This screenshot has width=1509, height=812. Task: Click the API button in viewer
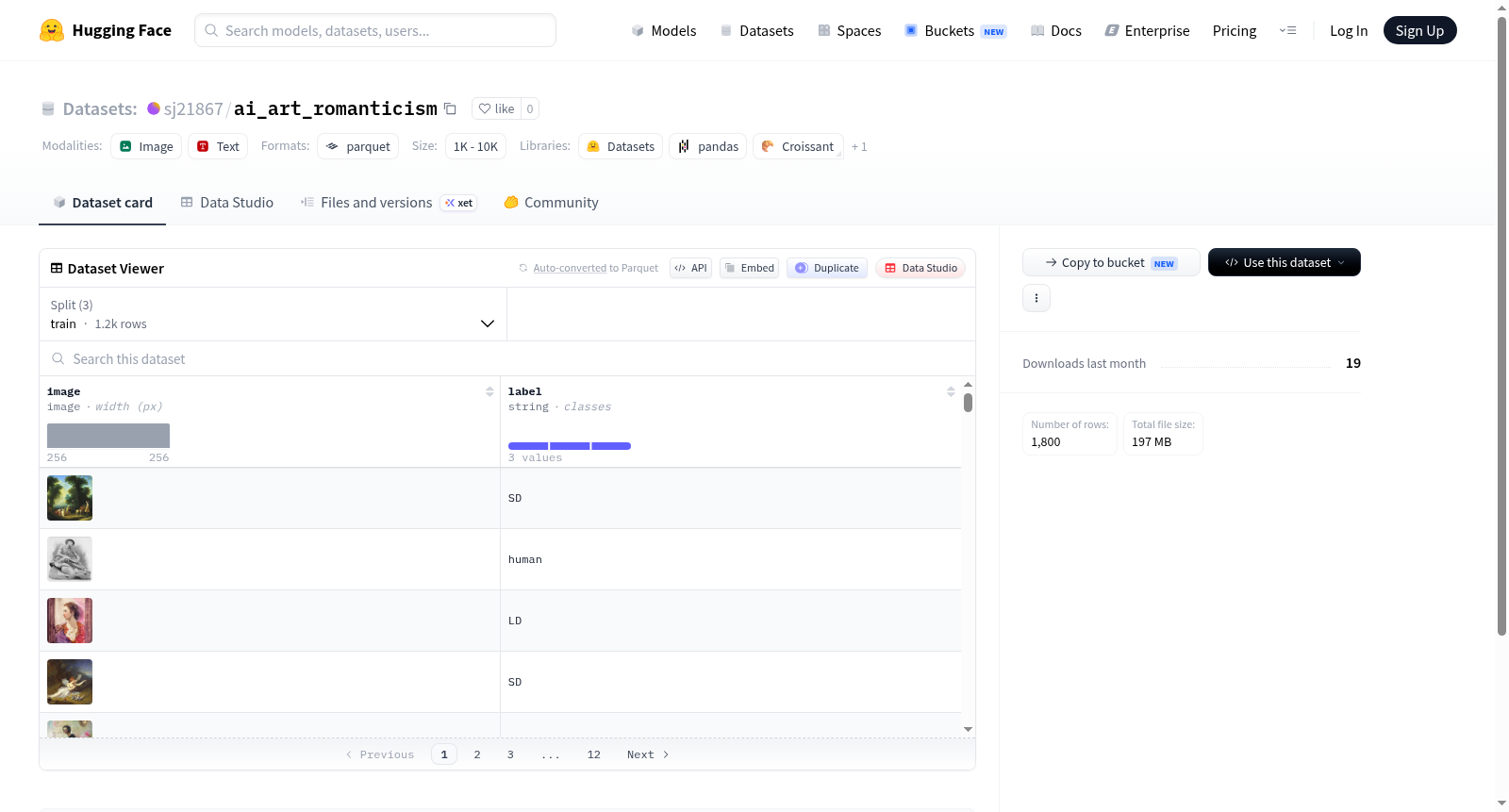690,268
